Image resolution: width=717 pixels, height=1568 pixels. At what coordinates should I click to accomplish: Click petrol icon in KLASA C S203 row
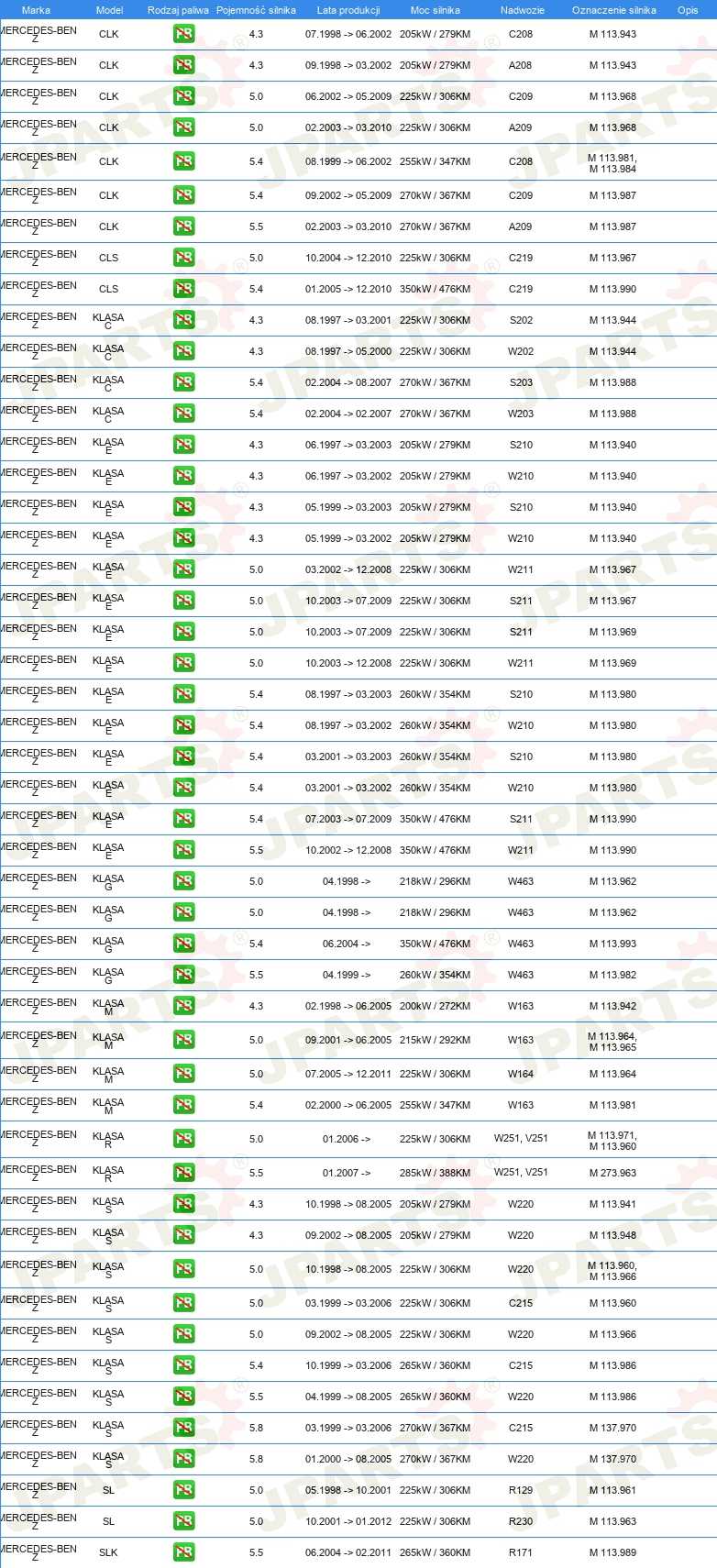click(183, 382)
